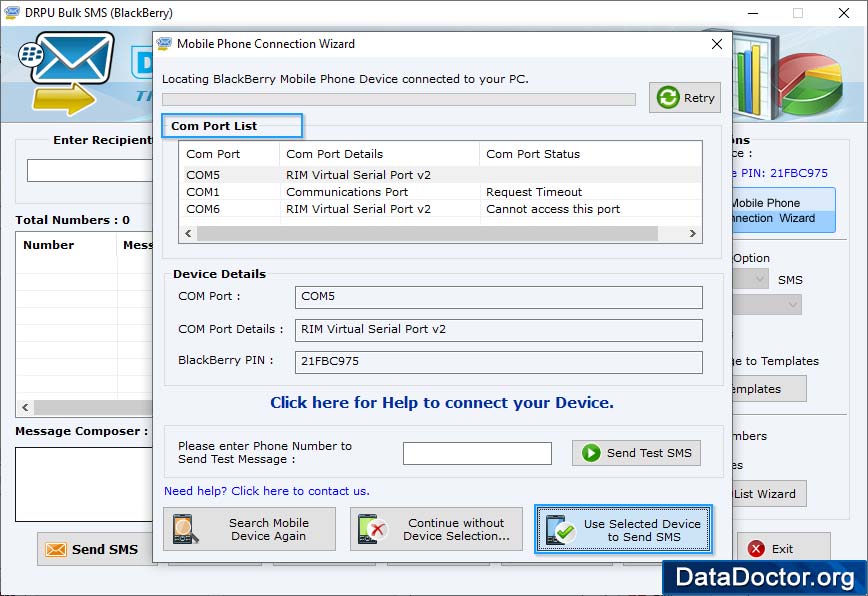Image resolution: width=868 pixels, height=596 pixels.
Task: Click the phone with green checkmark icon
Action: pyautogui.click(x=560, y=530)
